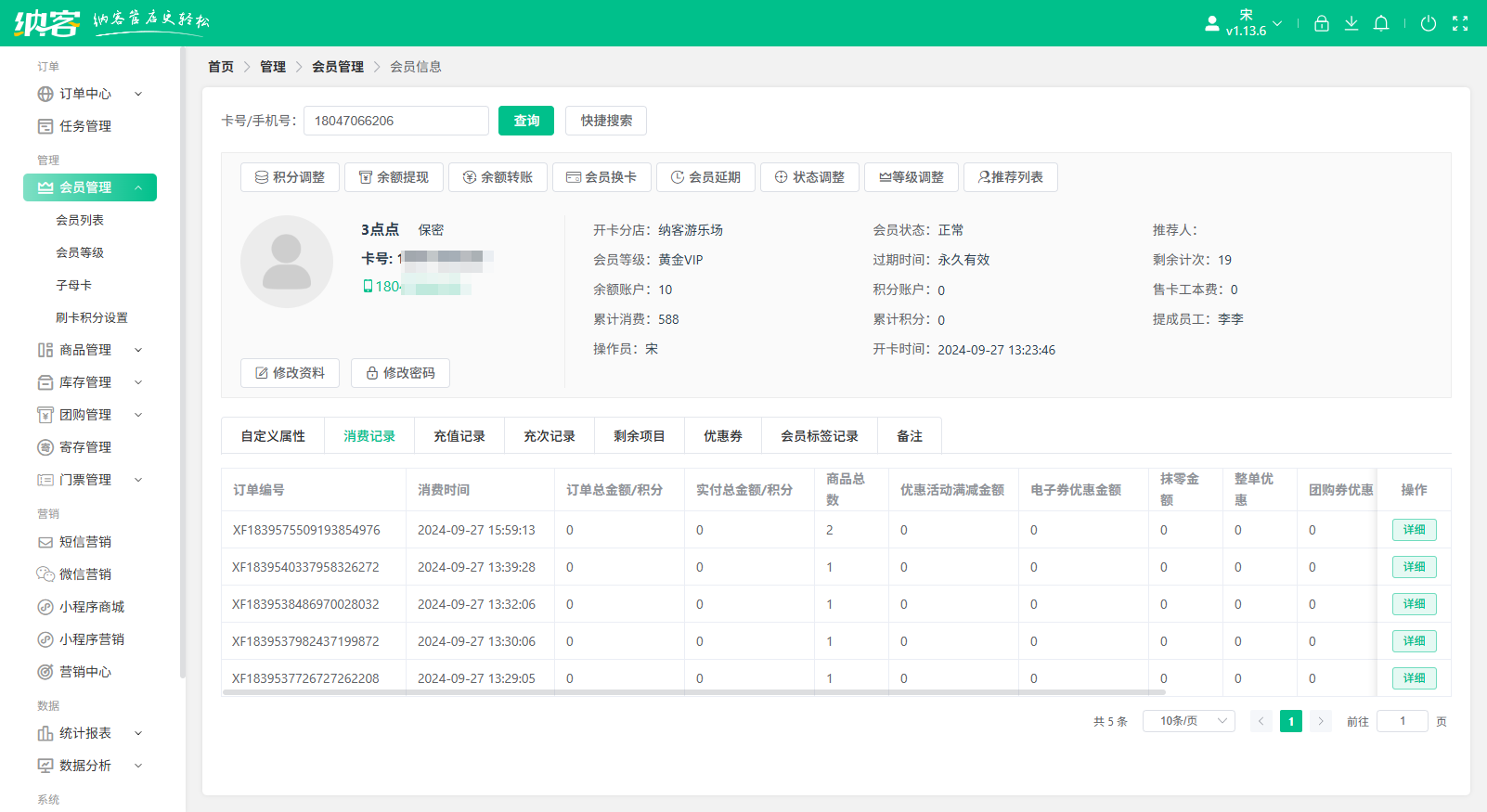Toggle fullscreen mode icon
This screenshot has width=1487, height=812.
pos(1460,23)
